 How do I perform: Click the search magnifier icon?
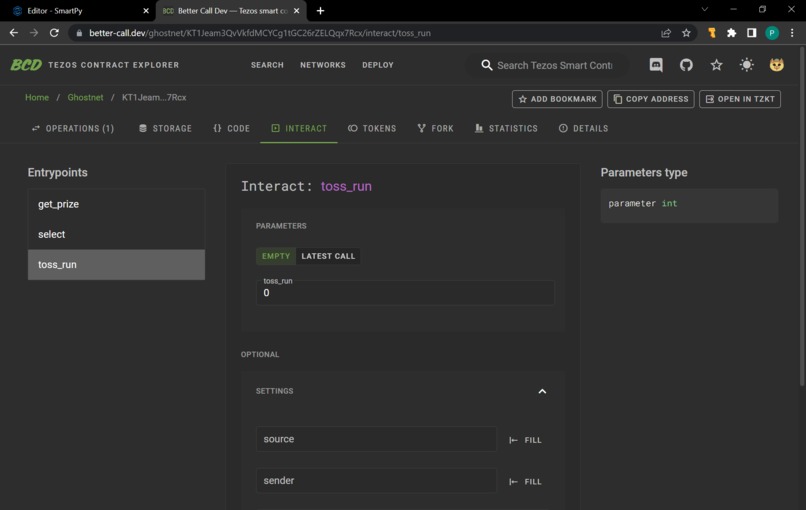point(486,65)
